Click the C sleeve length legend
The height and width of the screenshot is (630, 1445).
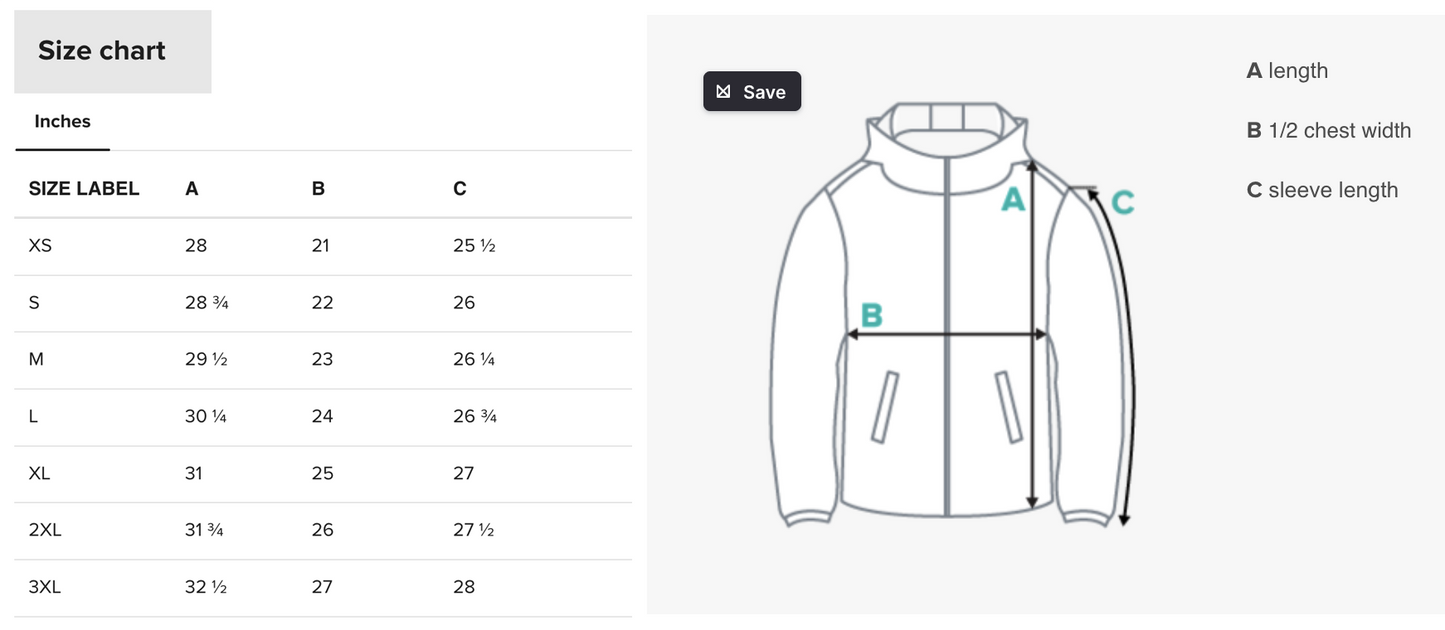(x=1322, y=191)
